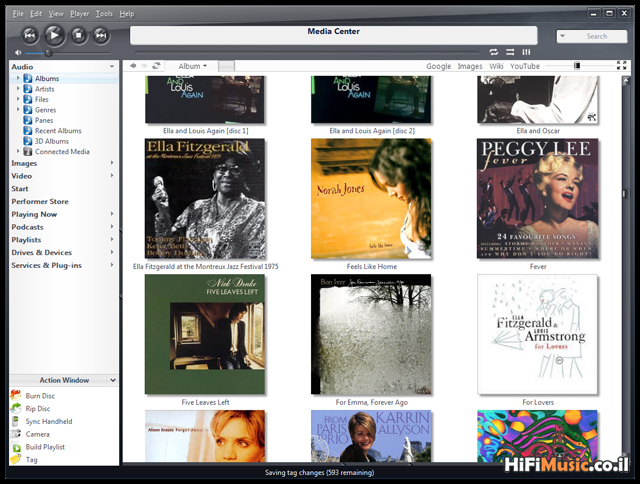Adjust the thumbnail size slider
The height and width of the screenshot is (484, 640).
coord(577,66)
